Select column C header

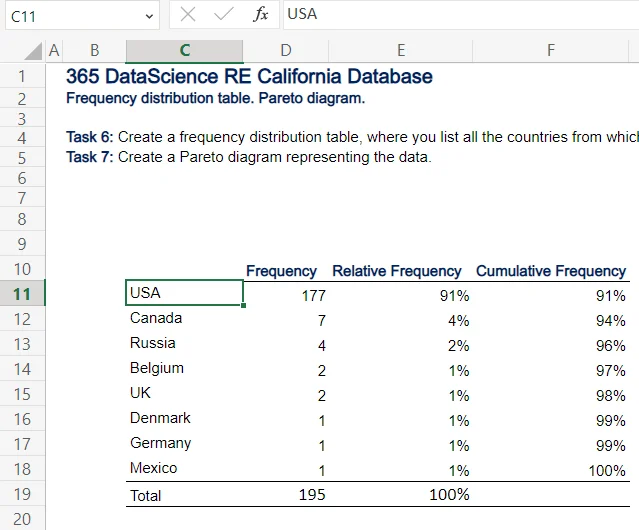(184, 51)
